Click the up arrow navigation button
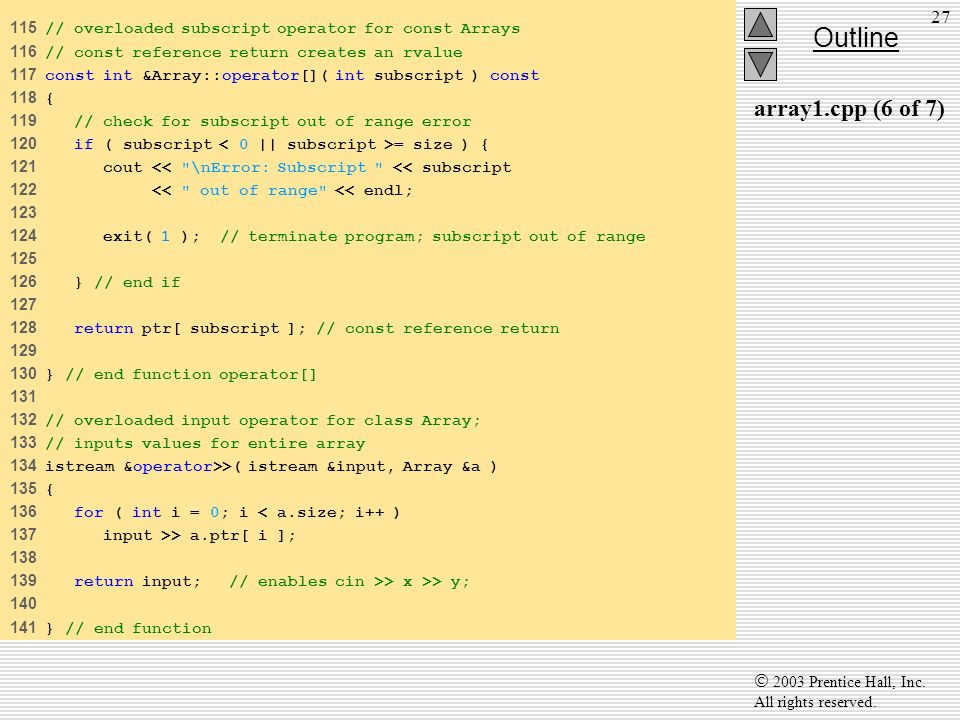 tap(760, 24)
